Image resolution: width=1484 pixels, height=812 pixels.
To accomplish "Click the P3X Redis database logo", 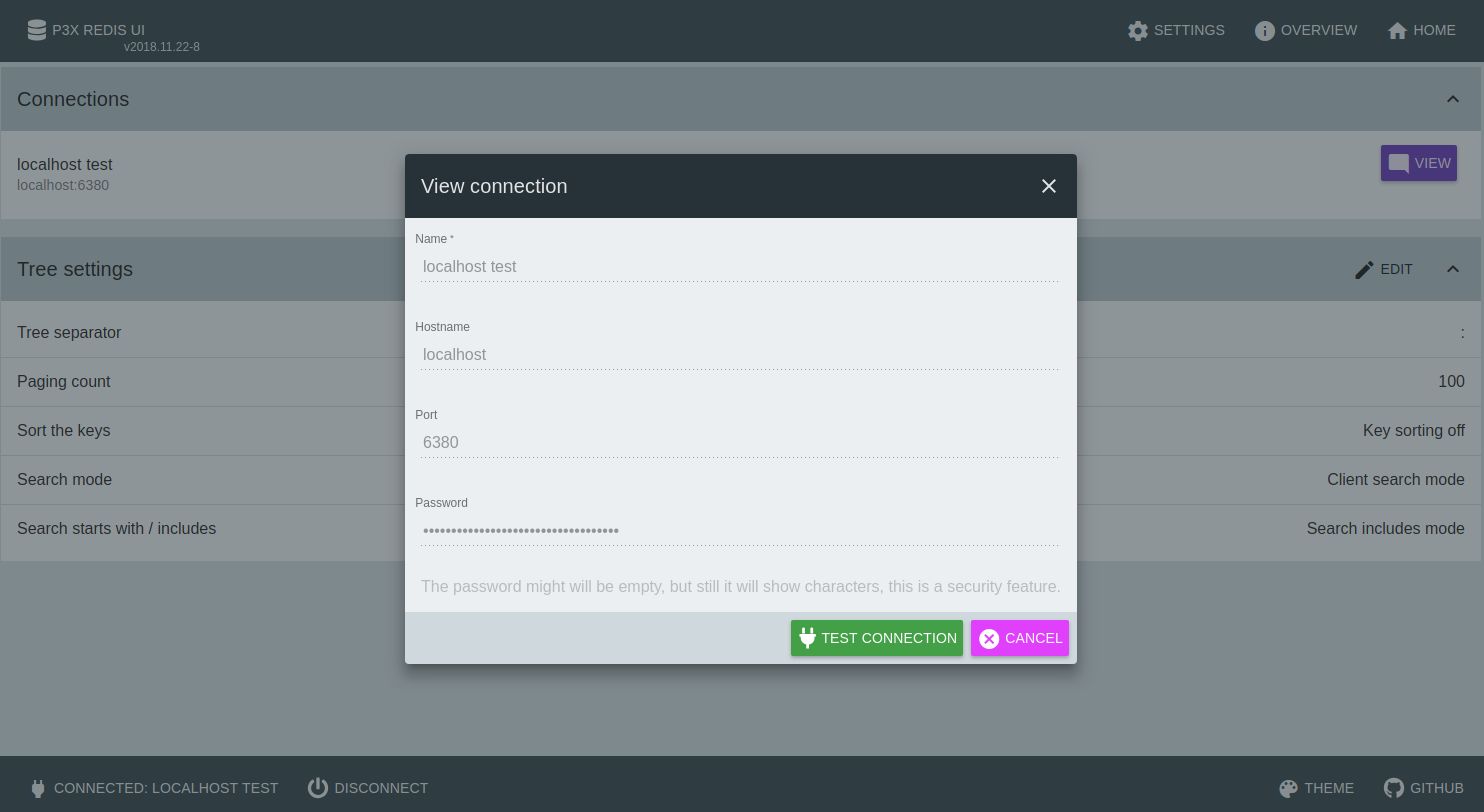I will coord(37,30).
